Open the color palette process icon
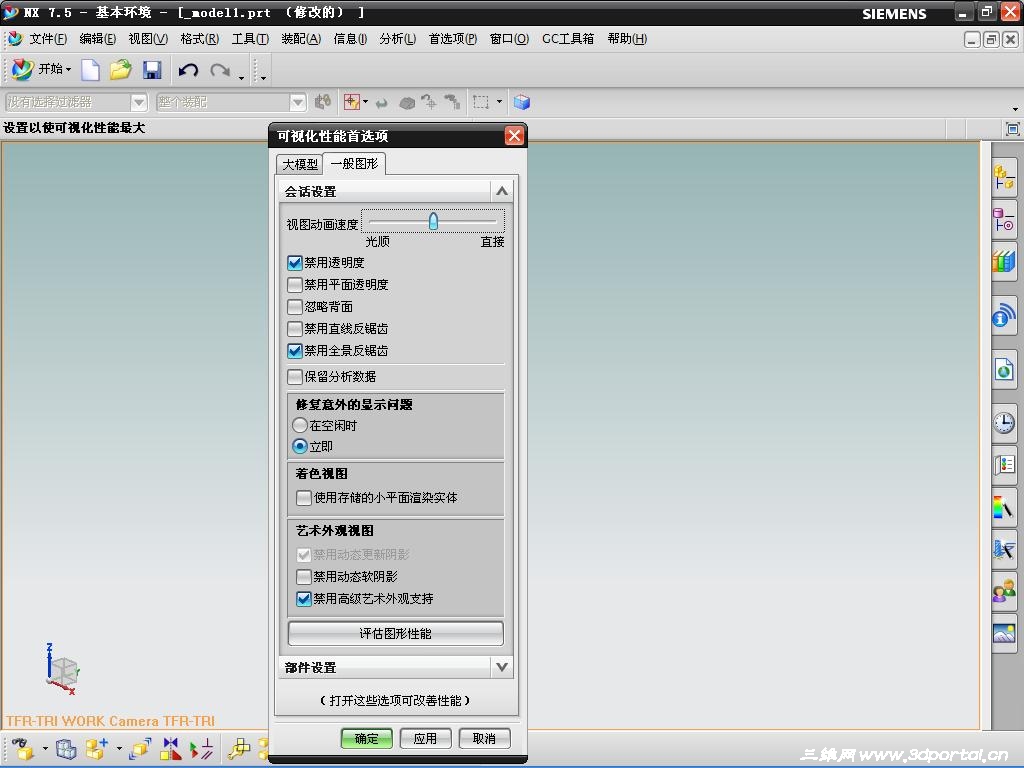This screenshot has height=768, width=1024. click(x=1004, y=507)
